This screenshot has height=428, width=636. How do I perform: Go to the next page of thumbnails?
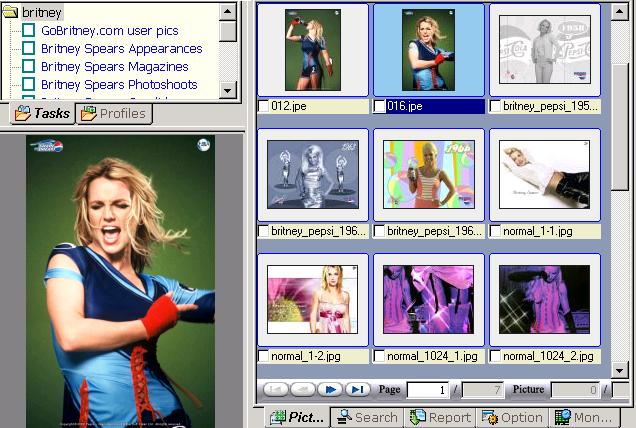click(330, 389)
